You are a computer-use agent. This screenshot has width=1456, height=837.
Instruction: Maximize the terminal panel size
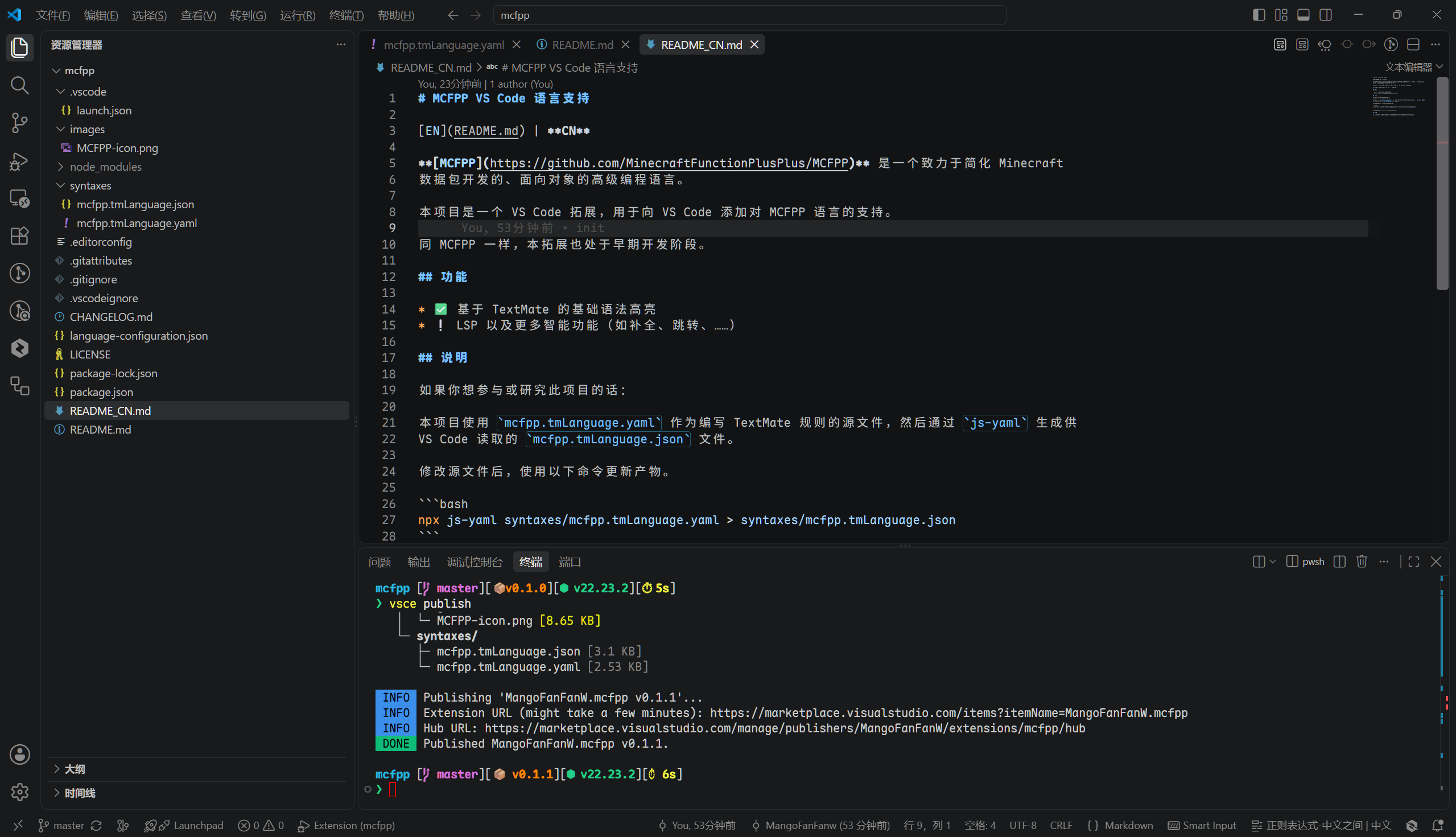pos(1413,562)
